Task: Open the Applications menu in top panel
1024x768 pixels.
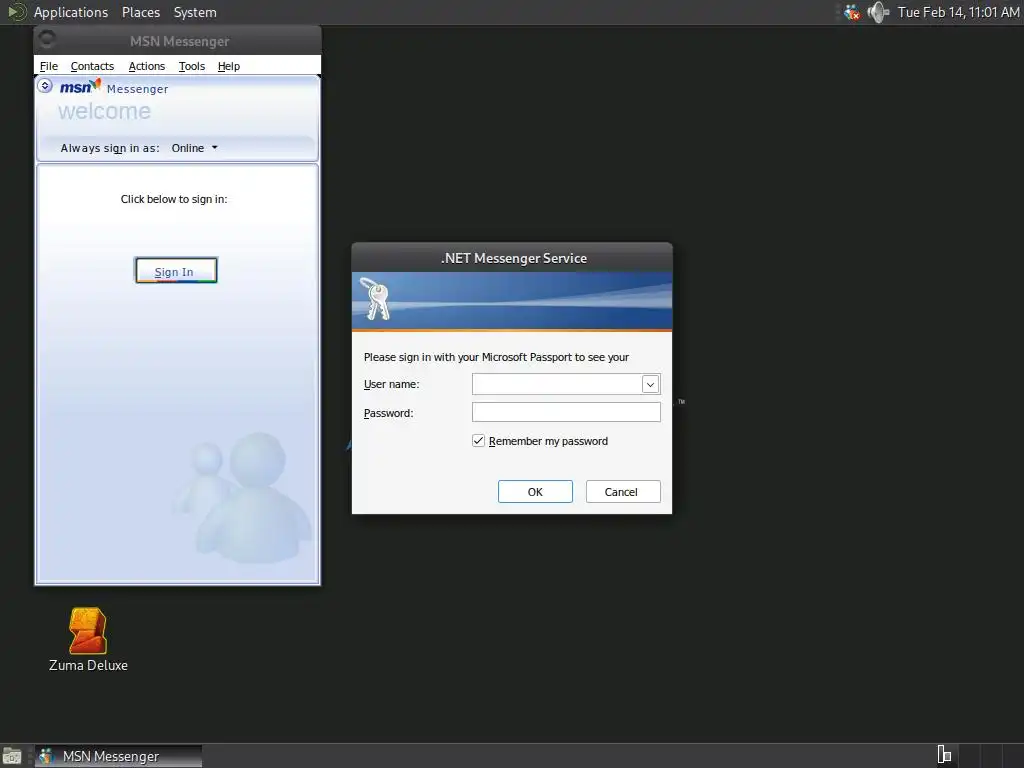Action: [71, 12]
